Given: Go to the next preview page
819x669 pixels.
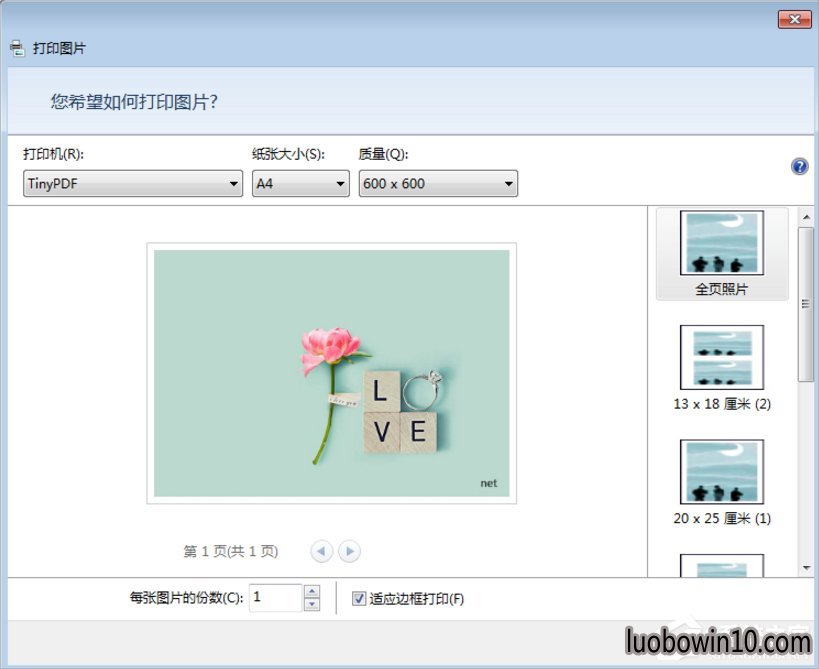Looking at the screenshot, I should (349, 551).
